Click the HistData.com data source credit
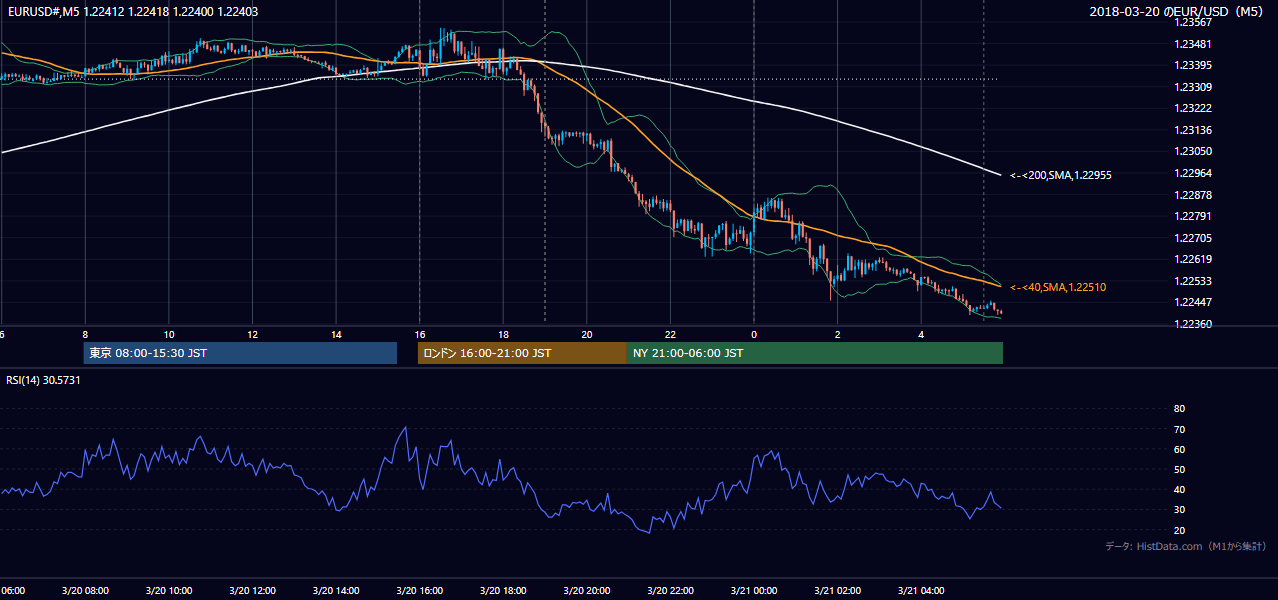1278x600 pixels. (1186, 546)
